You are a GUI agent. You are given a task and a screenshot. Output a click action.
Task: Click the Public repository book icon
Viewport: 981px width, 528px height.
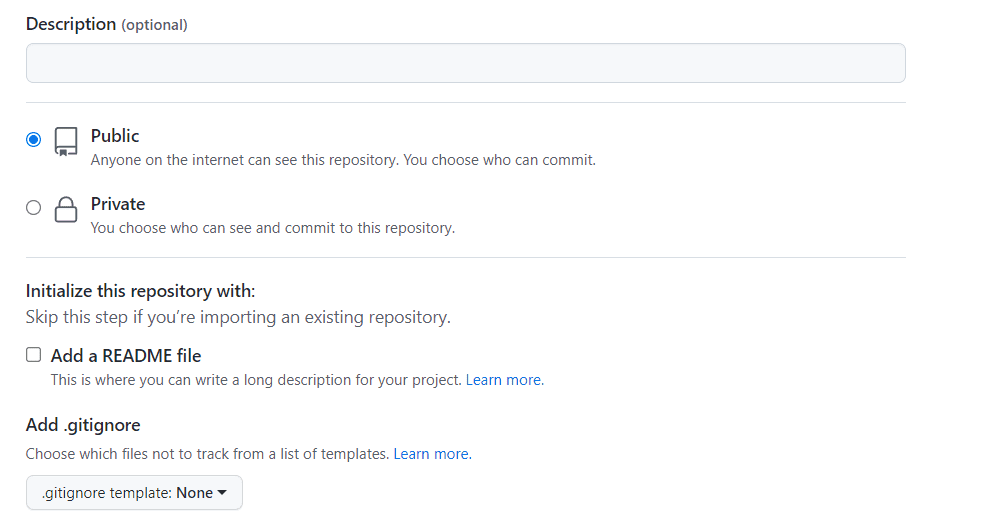tap(66, 141)
